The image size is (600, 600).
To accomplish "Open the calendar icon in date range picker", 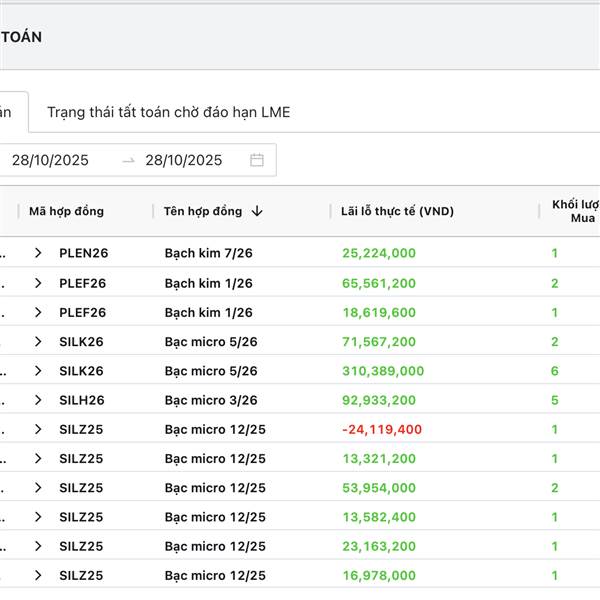I will tap(257, 160).
